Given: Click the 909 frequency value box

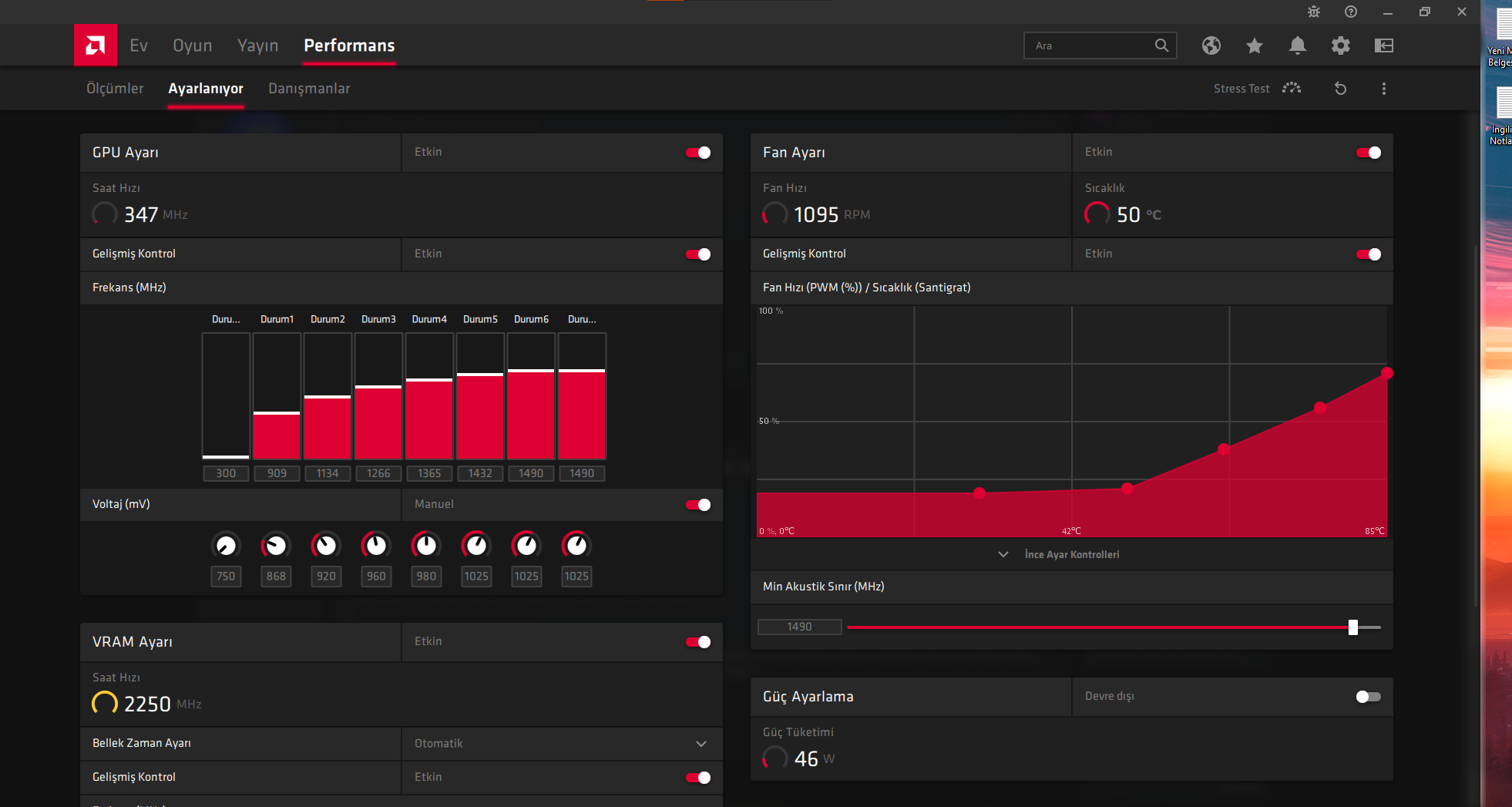Looking at the screenshot, I should 277,473.
